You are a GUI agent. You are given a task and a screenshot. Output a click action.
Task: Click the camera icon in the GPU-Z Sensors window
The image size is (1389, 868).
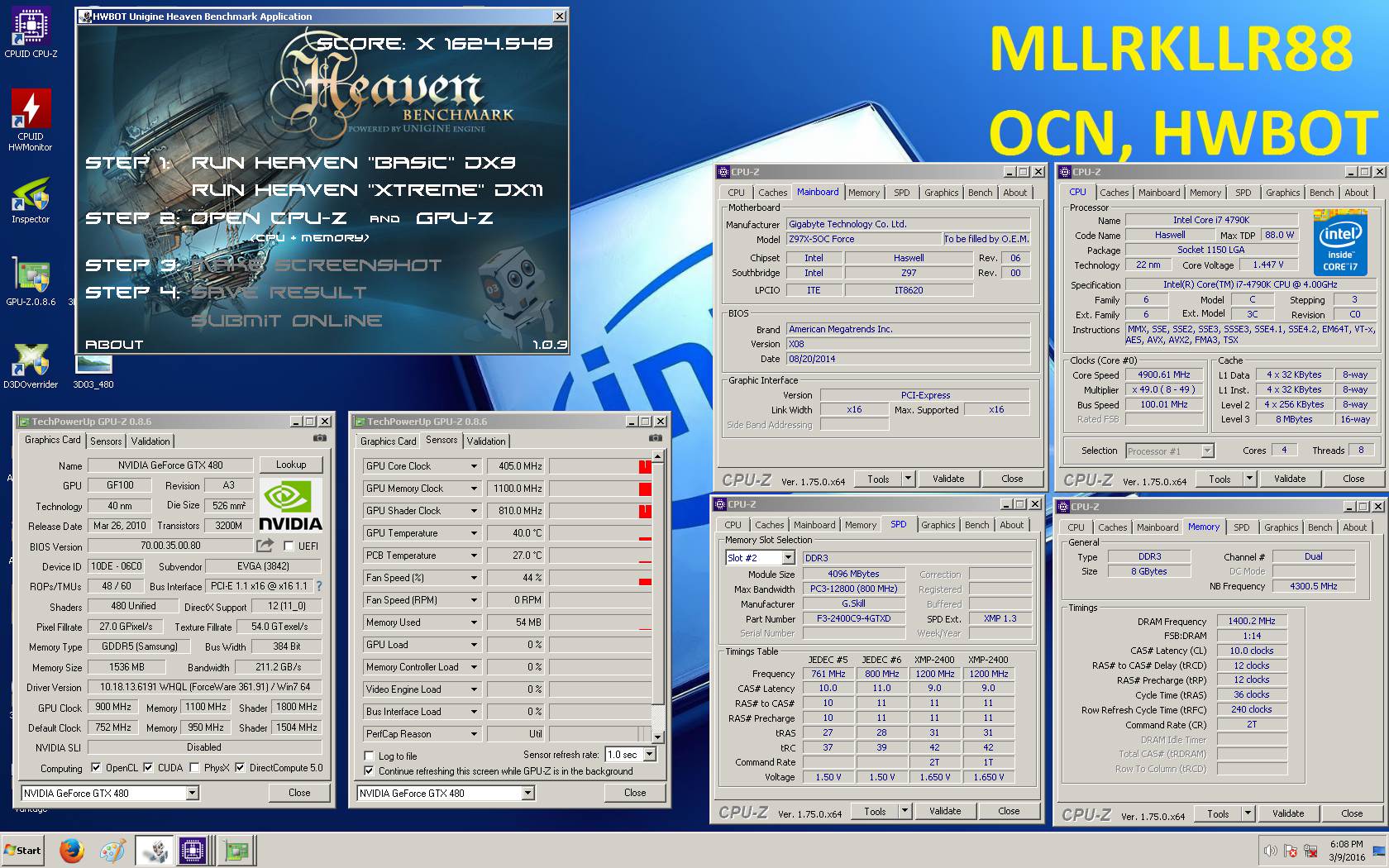pyautogui.click(x=656, y=439)
